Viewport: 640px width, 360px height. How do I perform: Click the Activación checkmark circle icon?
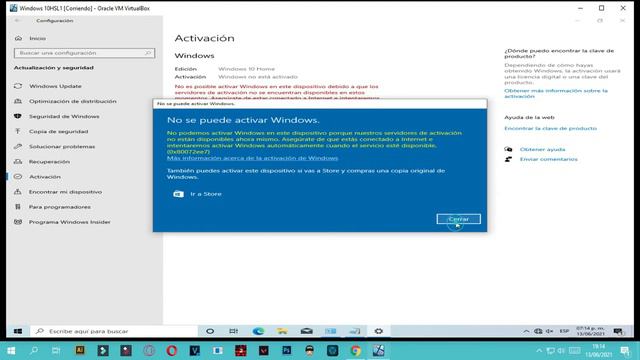(x=18, y=177)
